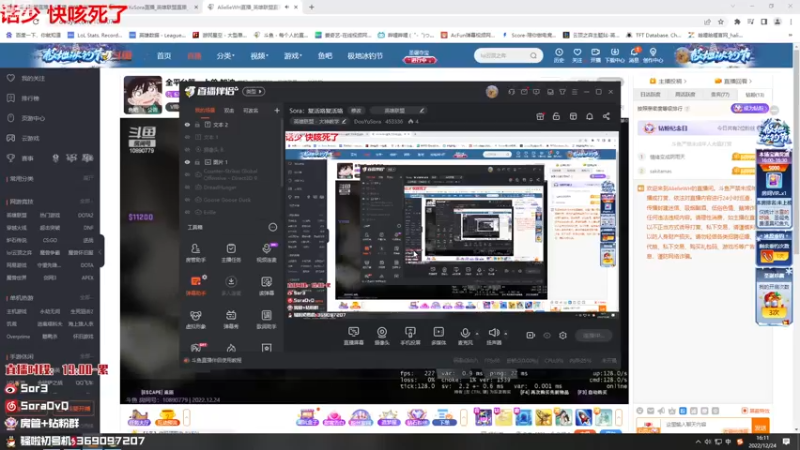
Task: Expand the 主播投稿 chevron link
Action: pos(668,81)
